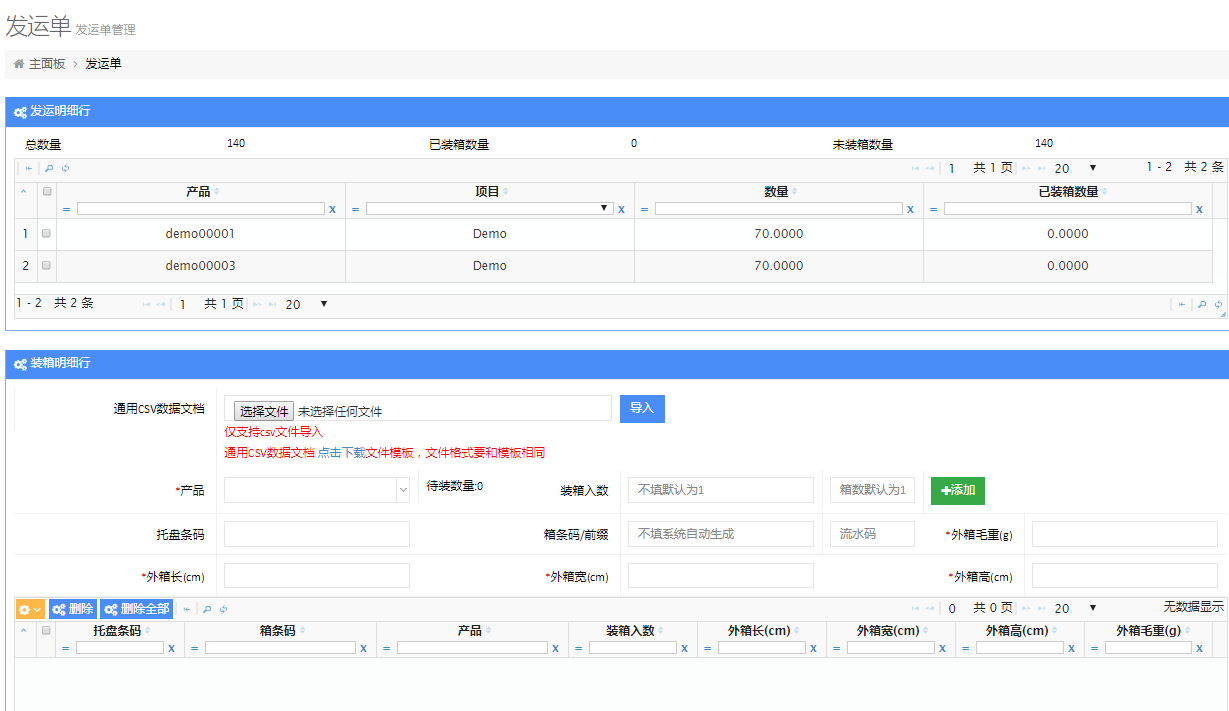Image resolution: width=1229 pixels, height=711 pixels.
Task: Clear the 已装箱数量 column filter
Action: (x=1199, y=210)
